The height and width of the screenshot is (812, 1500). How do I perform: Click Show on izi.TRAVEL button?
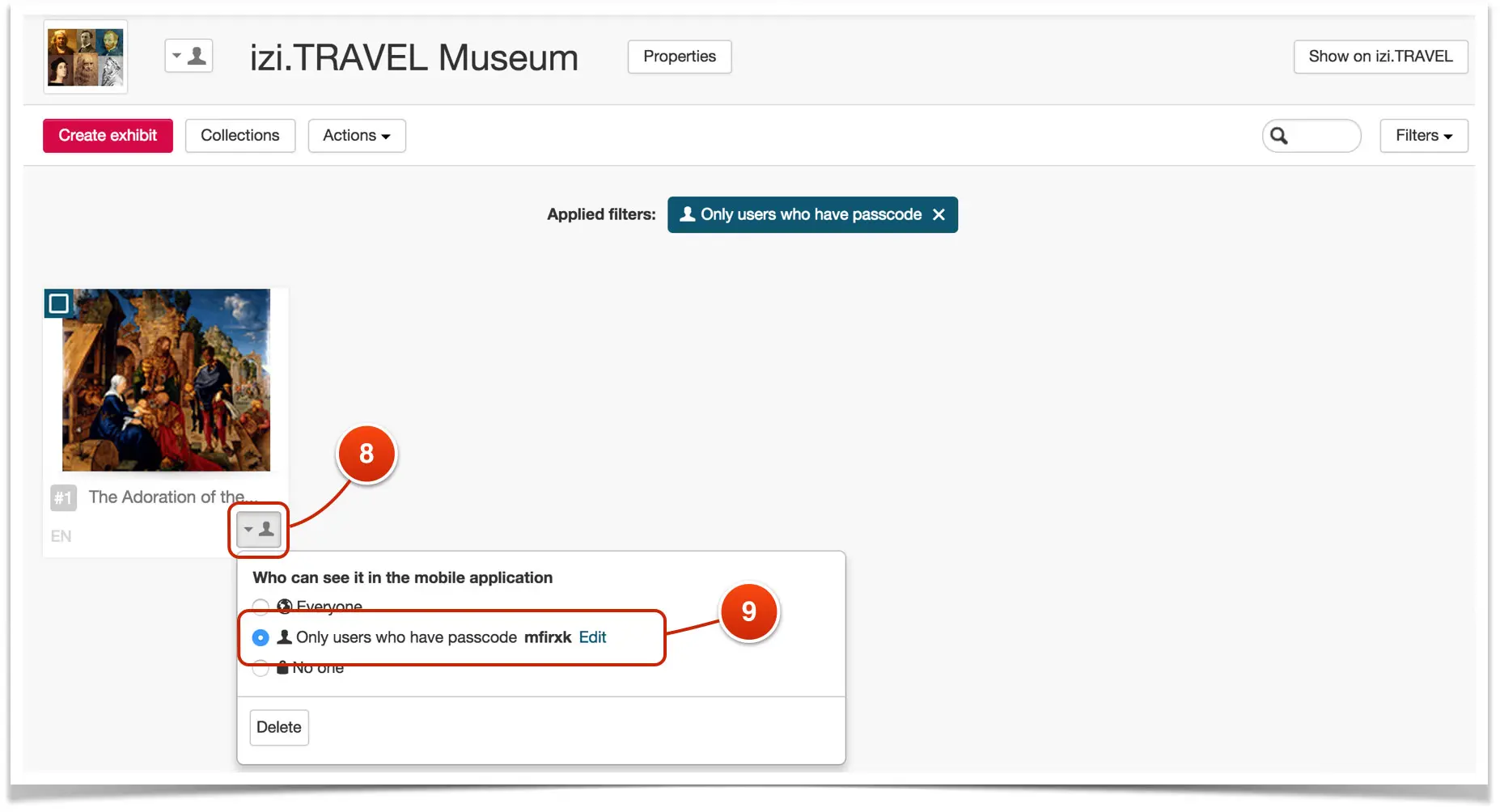(1380, 57)
